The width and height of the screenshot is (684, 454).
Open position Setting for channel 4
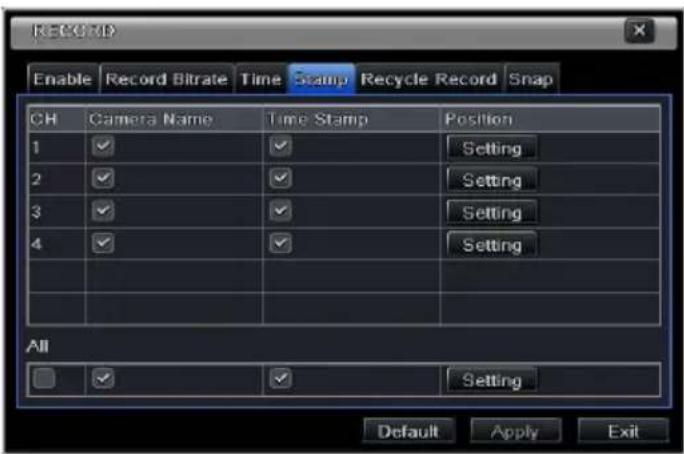[x=492, y=245]
